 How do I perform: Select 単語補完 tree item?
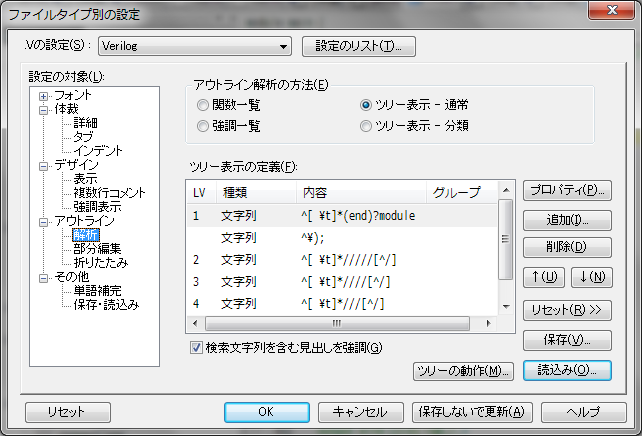pyautogui.click(x=99, y=290)
